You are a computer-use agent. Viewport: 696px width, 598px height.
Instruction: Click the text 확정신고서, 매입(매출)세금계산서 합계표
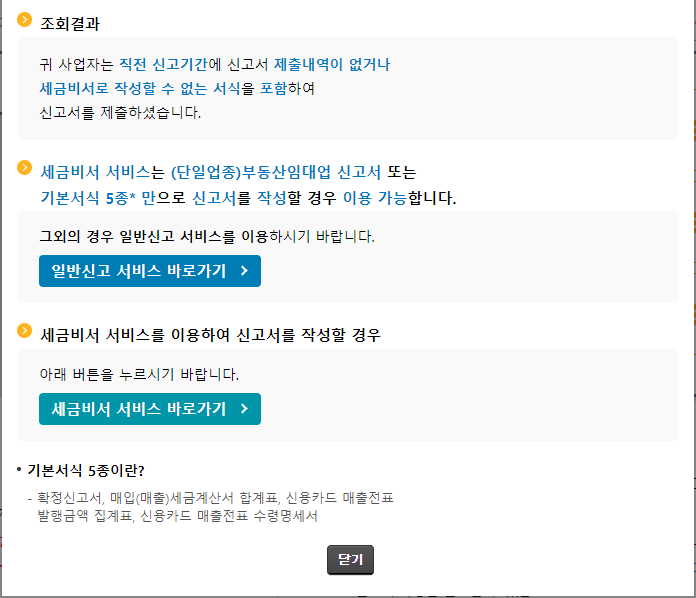point(157,498)
